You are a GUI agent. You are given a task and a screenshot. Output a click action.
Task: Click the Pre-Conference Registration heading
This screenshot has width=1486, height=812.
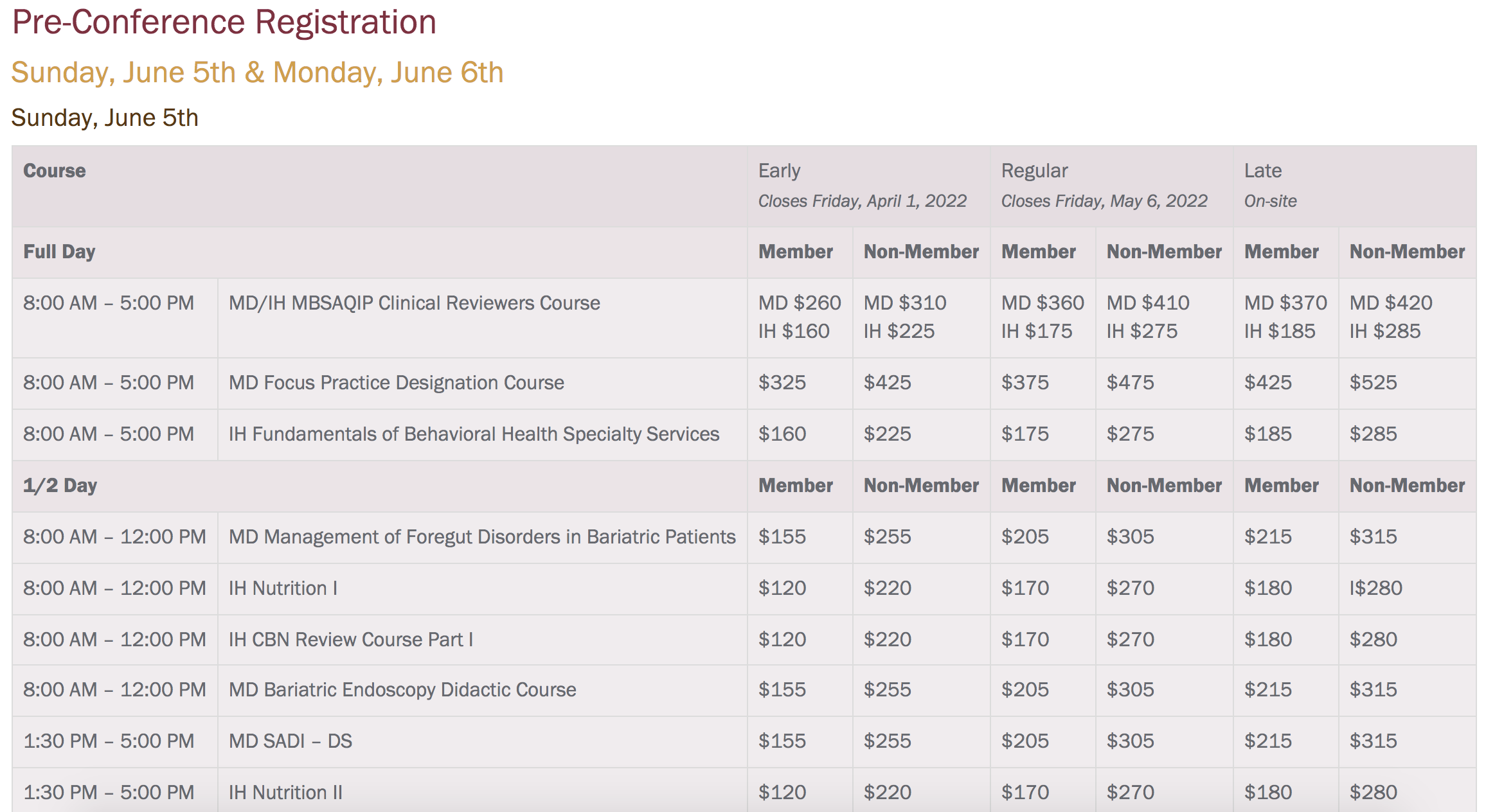224,22
